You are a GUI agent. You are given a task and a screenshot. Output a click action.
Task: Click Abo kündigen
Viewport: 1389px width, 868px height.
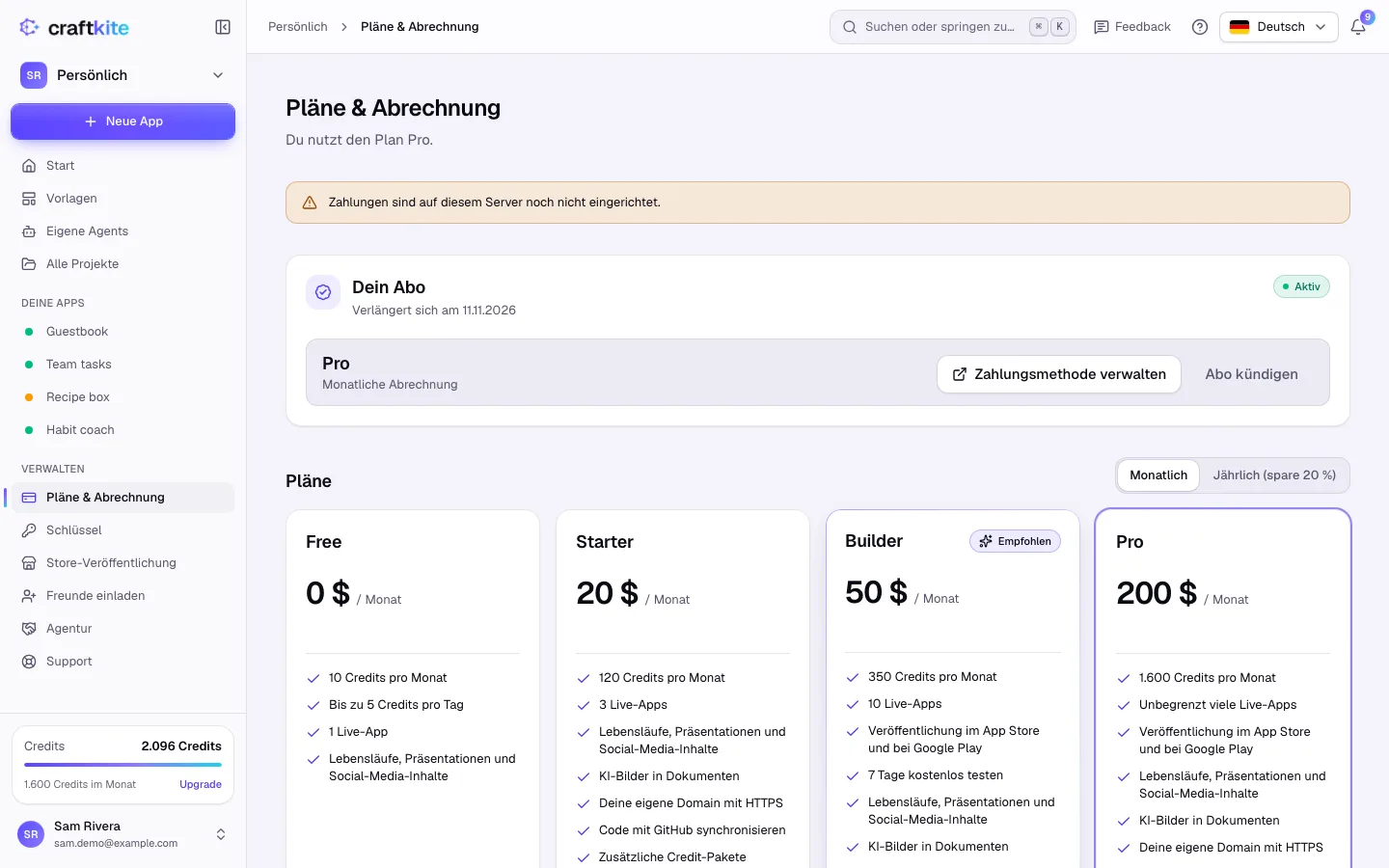tap(1251, 374)
